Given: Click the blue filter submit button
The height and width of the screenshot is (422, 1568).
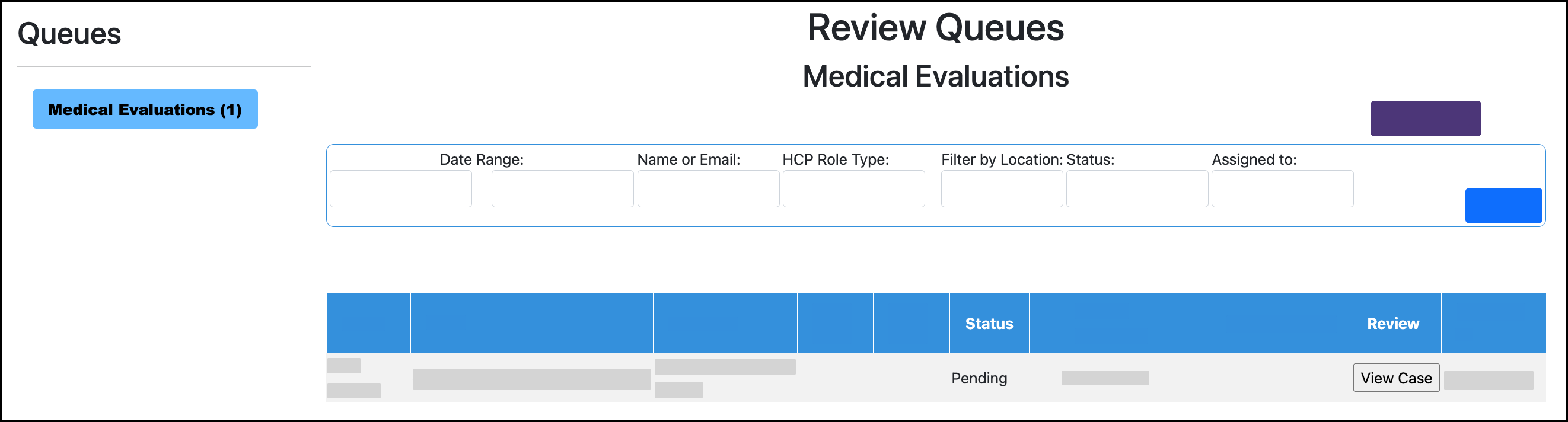Looking at the screenshot, I should (1503, 206).
